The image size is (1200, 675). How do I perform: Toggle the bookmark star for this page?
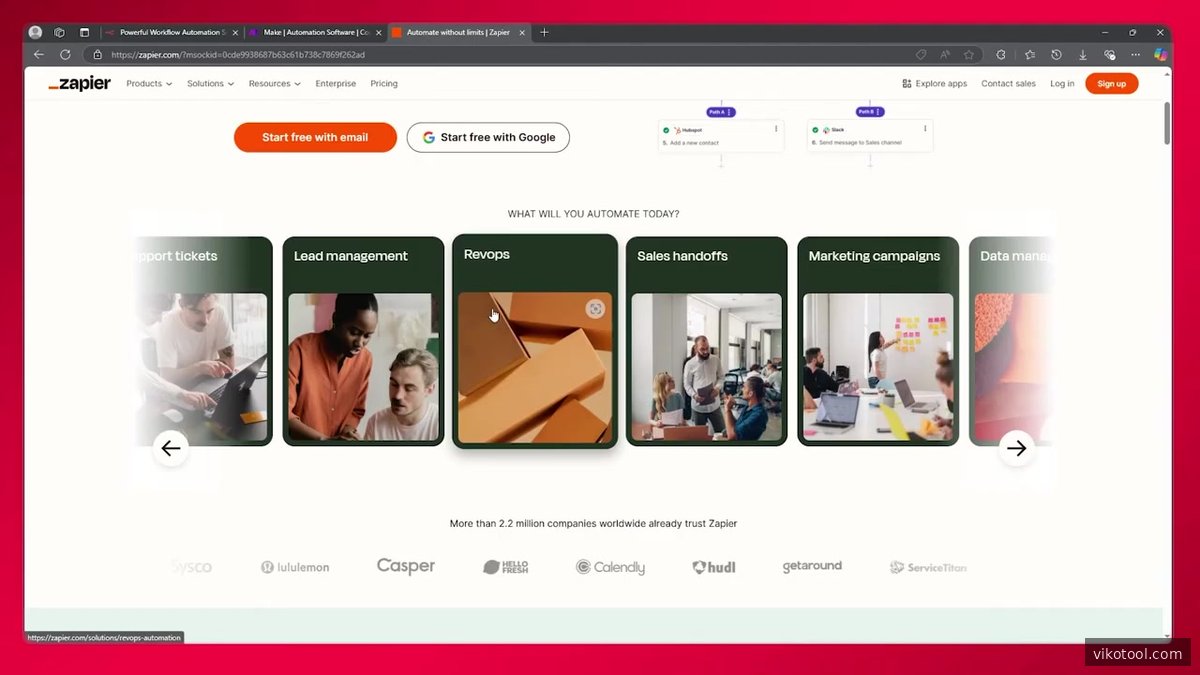[x=969, y=55]
